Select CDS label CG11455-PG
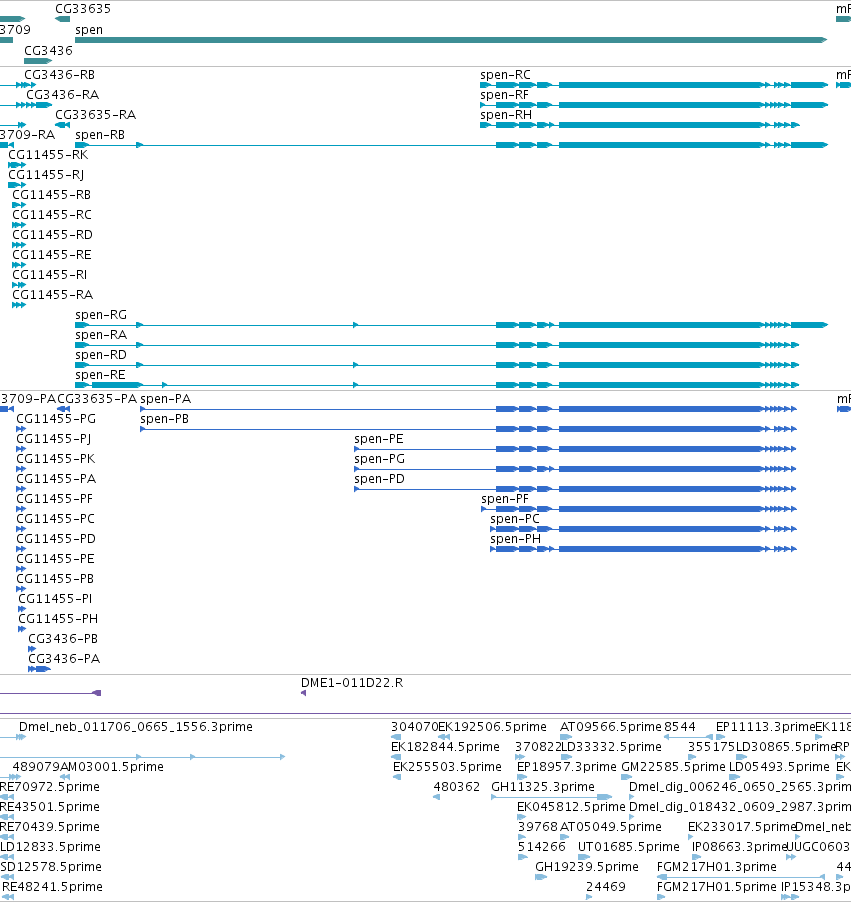 pyautogui.click(x=56, y=419)
